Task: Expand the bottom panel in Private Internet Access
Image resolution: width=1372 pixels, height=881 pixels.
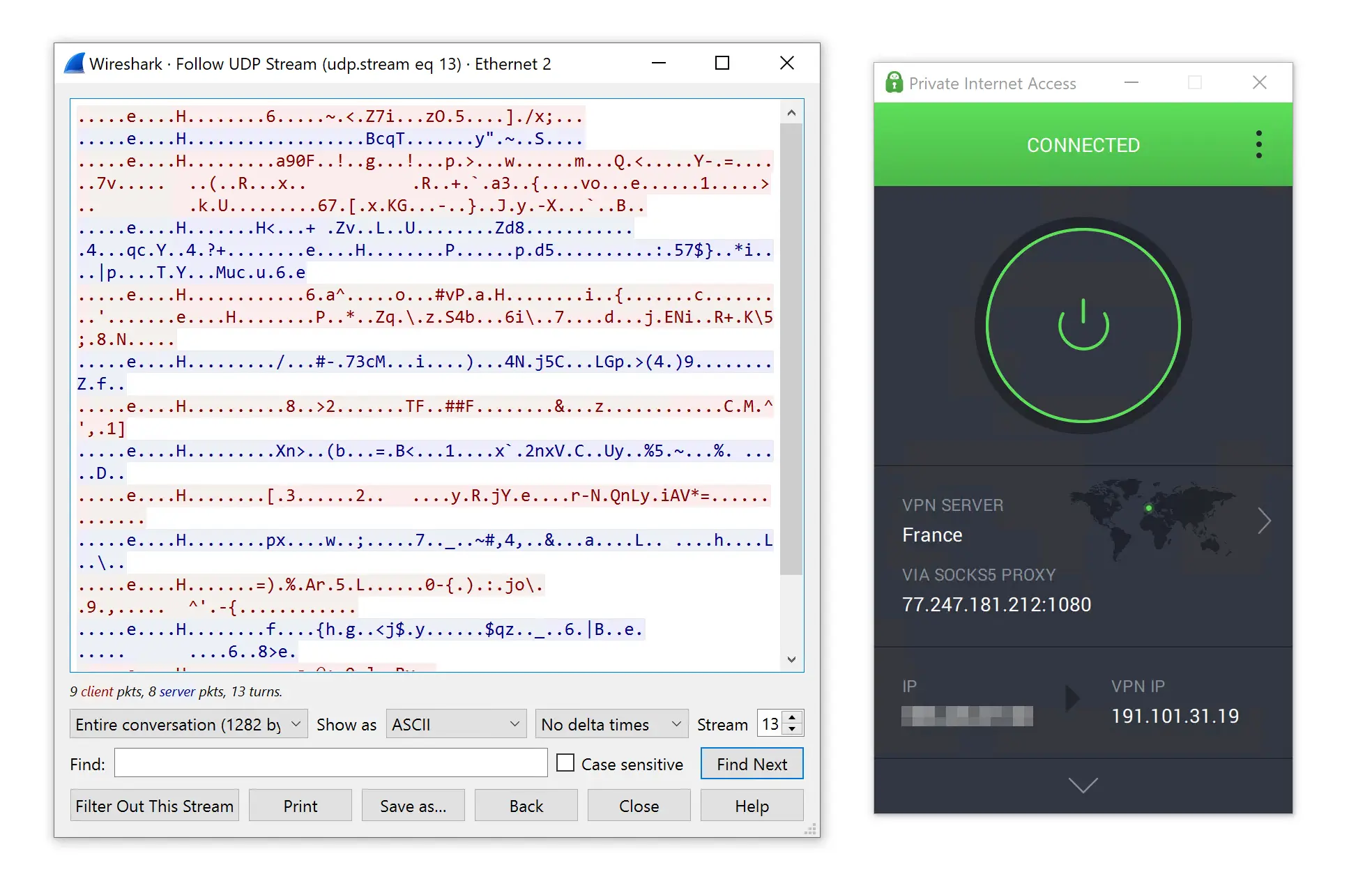Action: point(1082,786)
